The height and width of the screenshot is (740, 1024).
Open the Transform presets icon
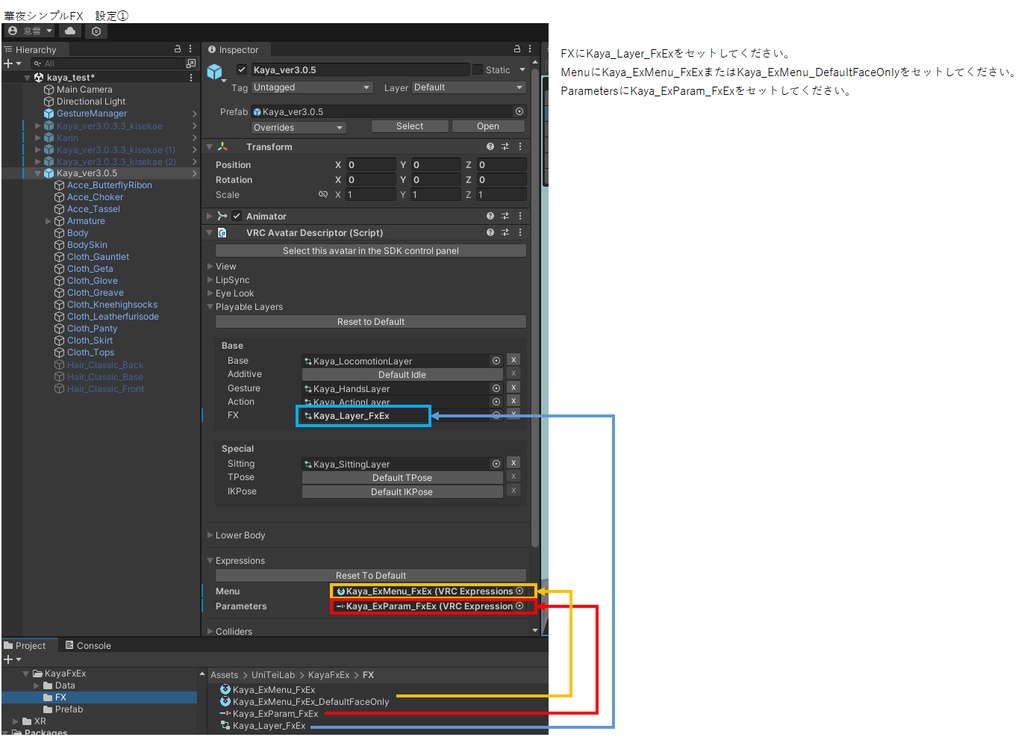click(505, 147)
